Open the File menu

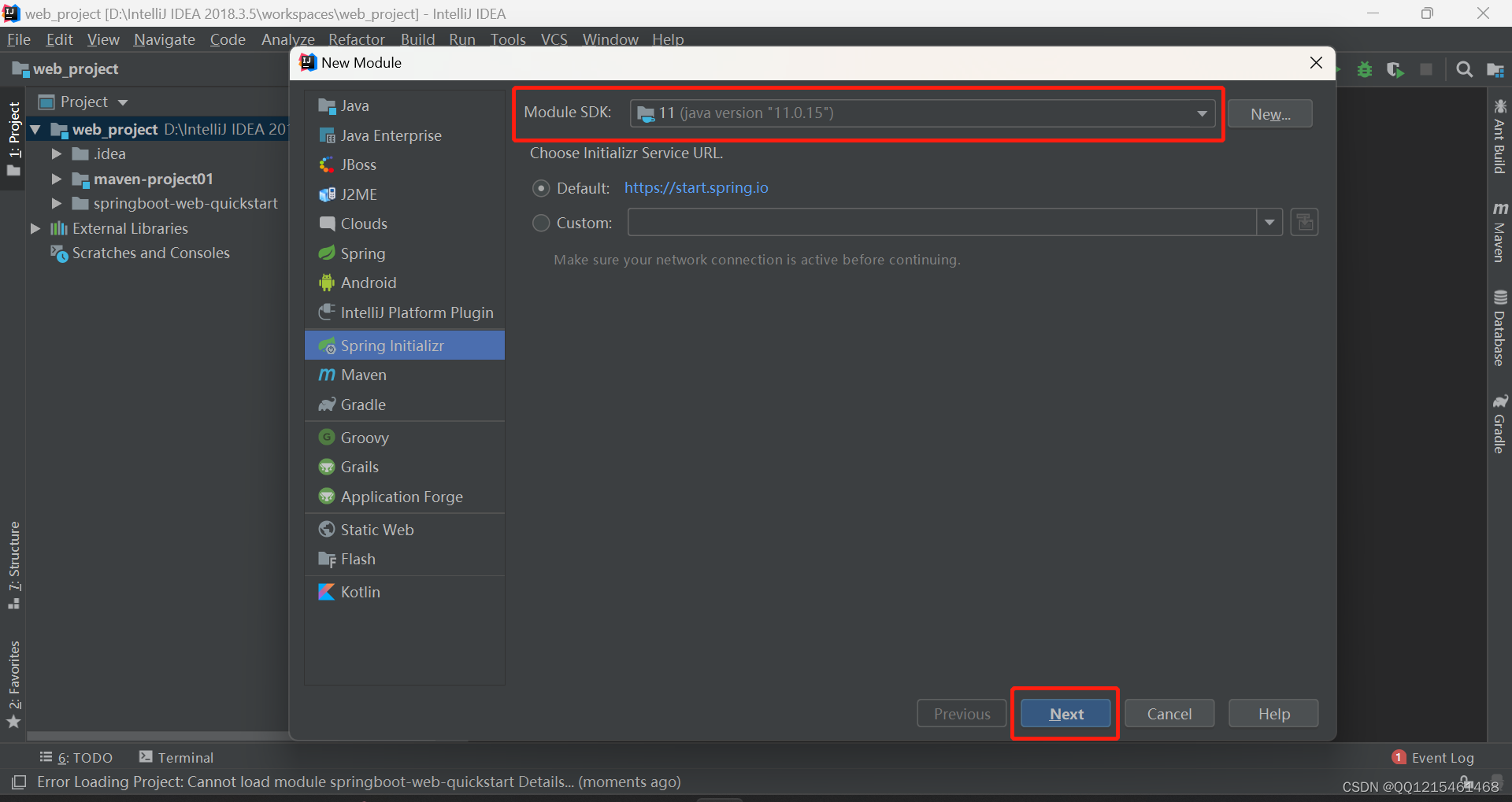(x=19, y=39)
